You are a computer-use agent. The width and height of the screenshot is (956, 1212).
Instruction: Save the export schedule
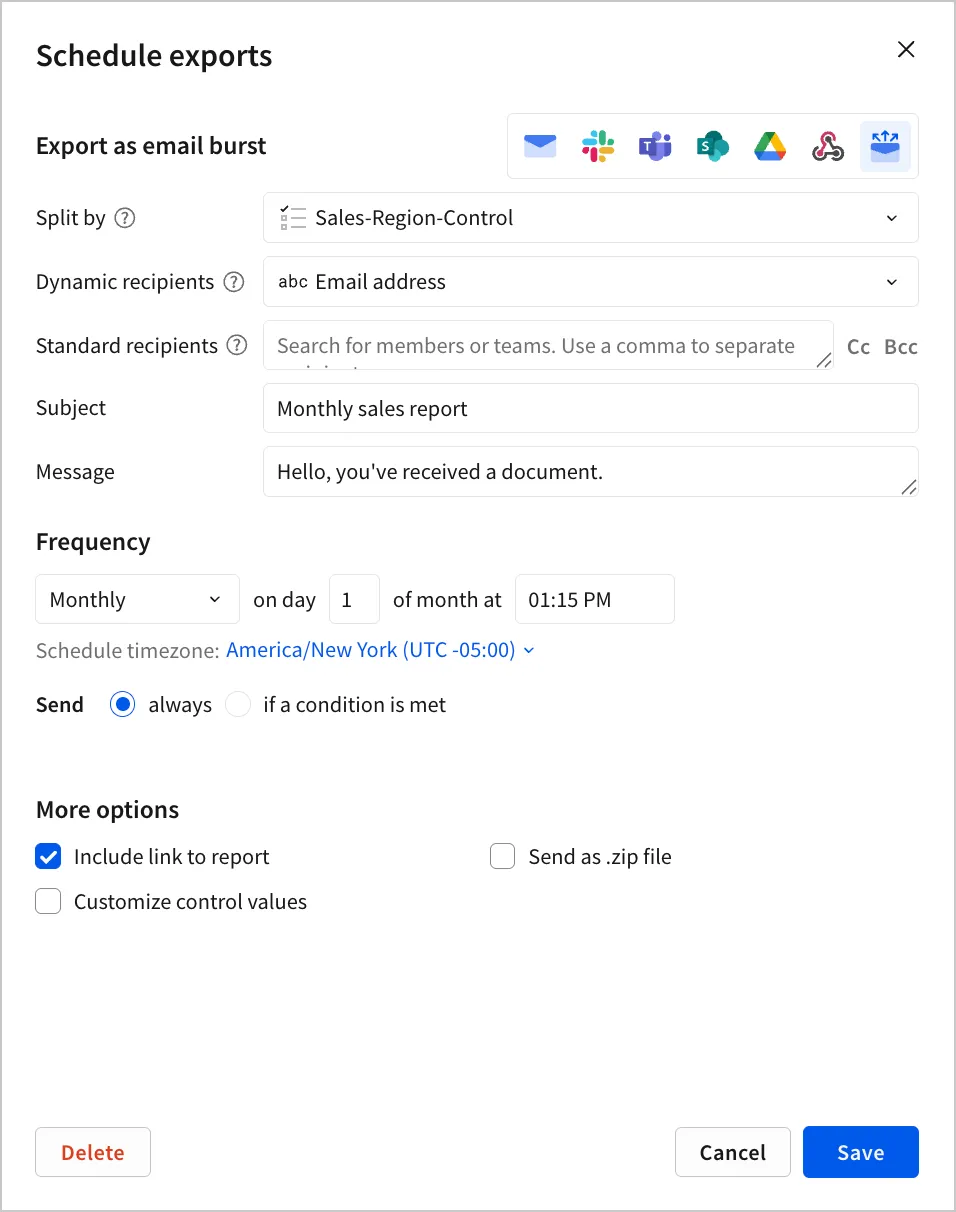861,1152
